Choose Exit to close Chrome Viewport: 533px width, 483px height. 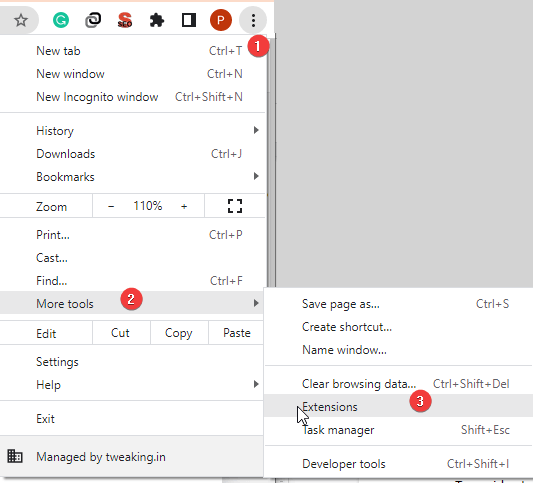(132, 419)
